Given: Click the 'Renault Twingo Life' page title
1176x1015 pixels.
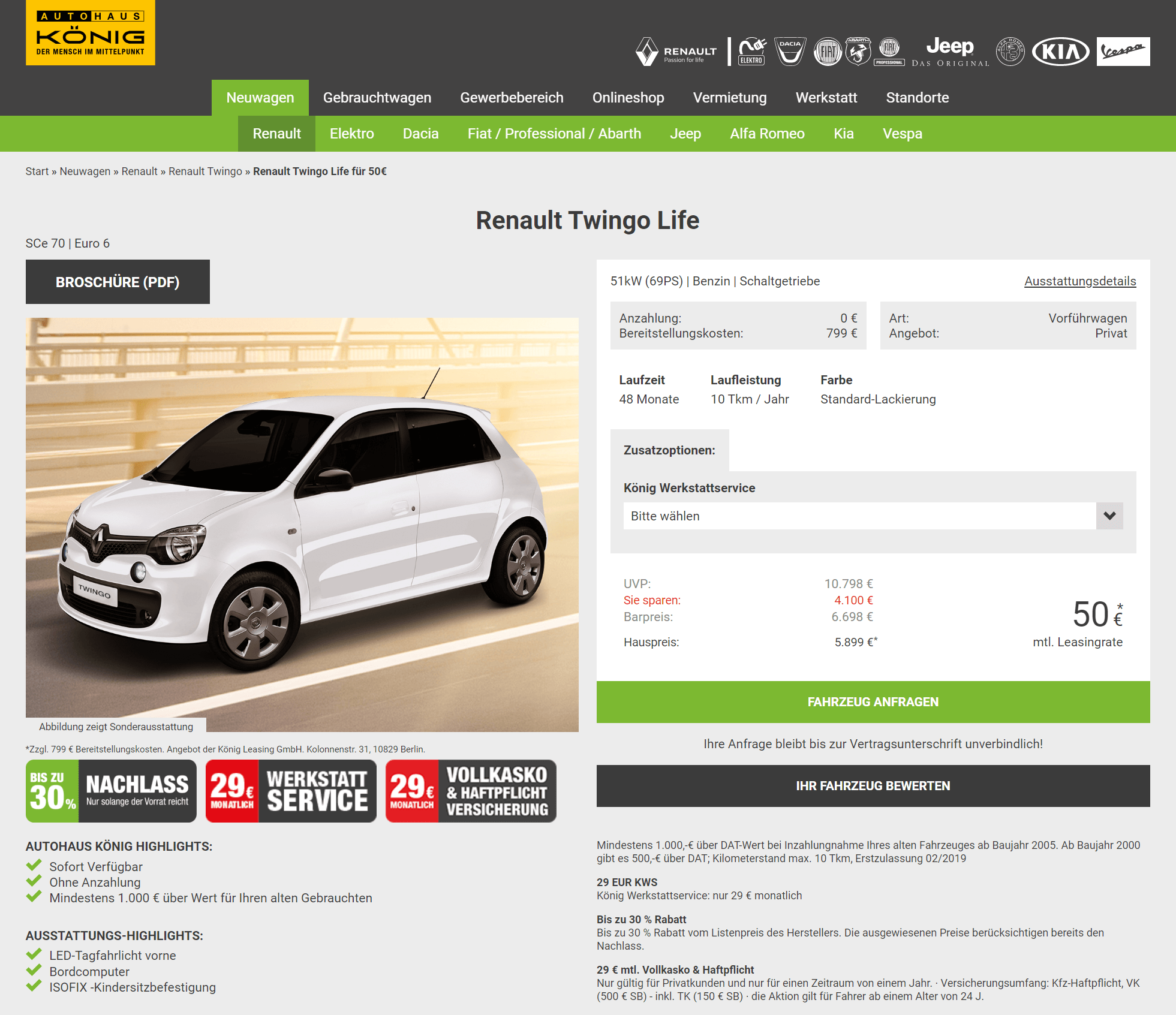Looking at the screenshot, I should [588, 220].
